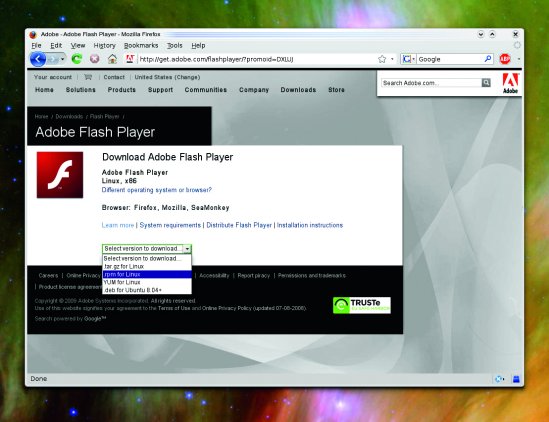Click the address bar with get.adobe.com URL
Screen dimensions: 549x422
coord(256,59)
